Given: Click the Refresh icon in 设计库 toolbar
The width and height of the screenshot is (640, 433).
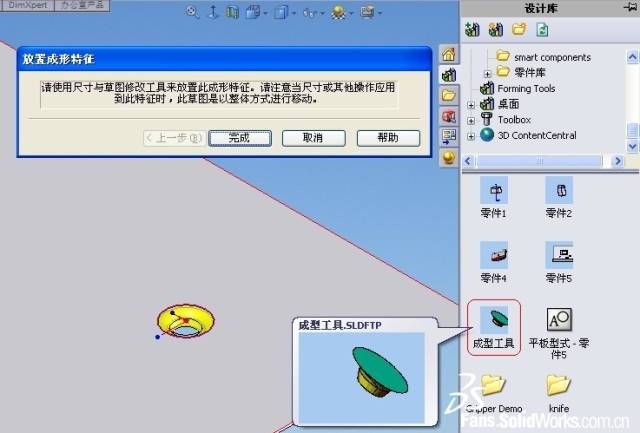Looking at the screenshot, I should point(541,29).
